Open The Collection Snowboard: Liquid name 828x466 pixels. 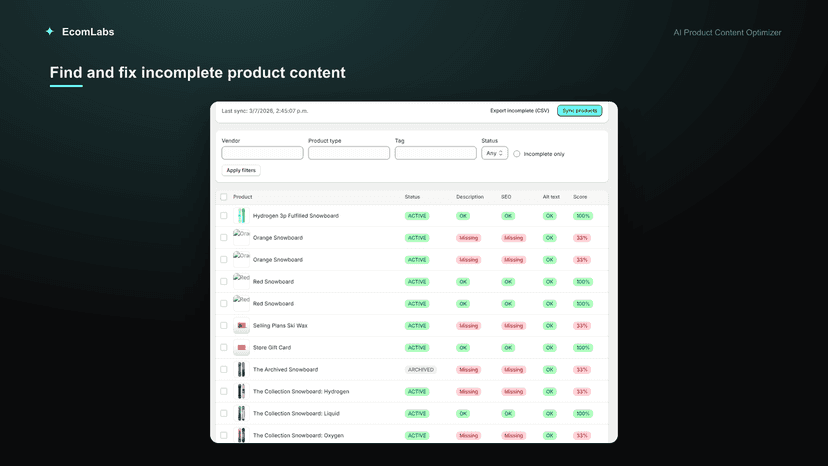pos(296,413)
